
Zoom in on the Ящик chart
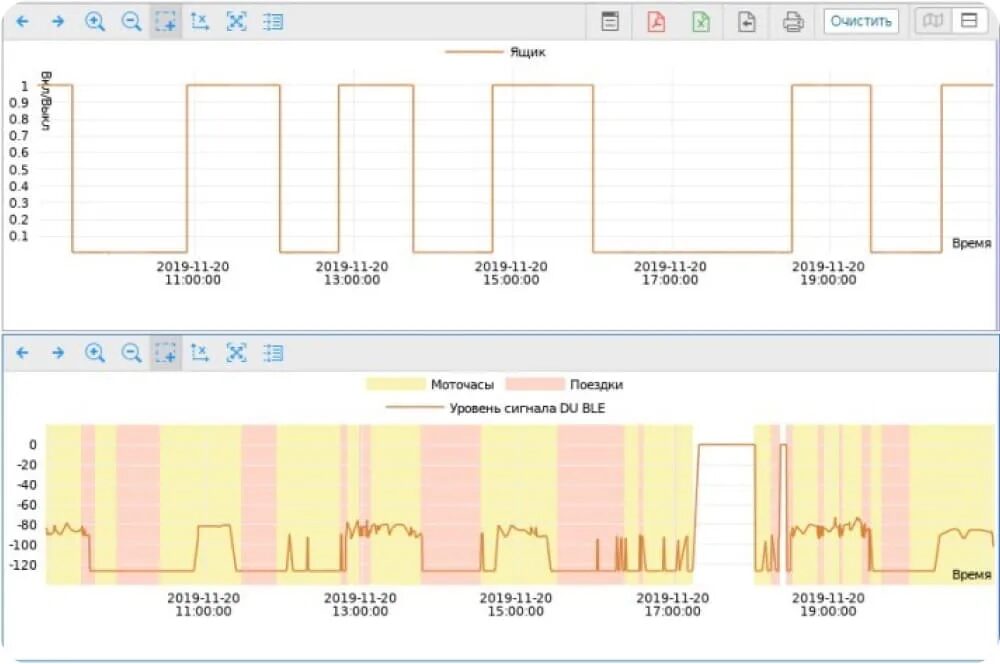tap(95, 21)
